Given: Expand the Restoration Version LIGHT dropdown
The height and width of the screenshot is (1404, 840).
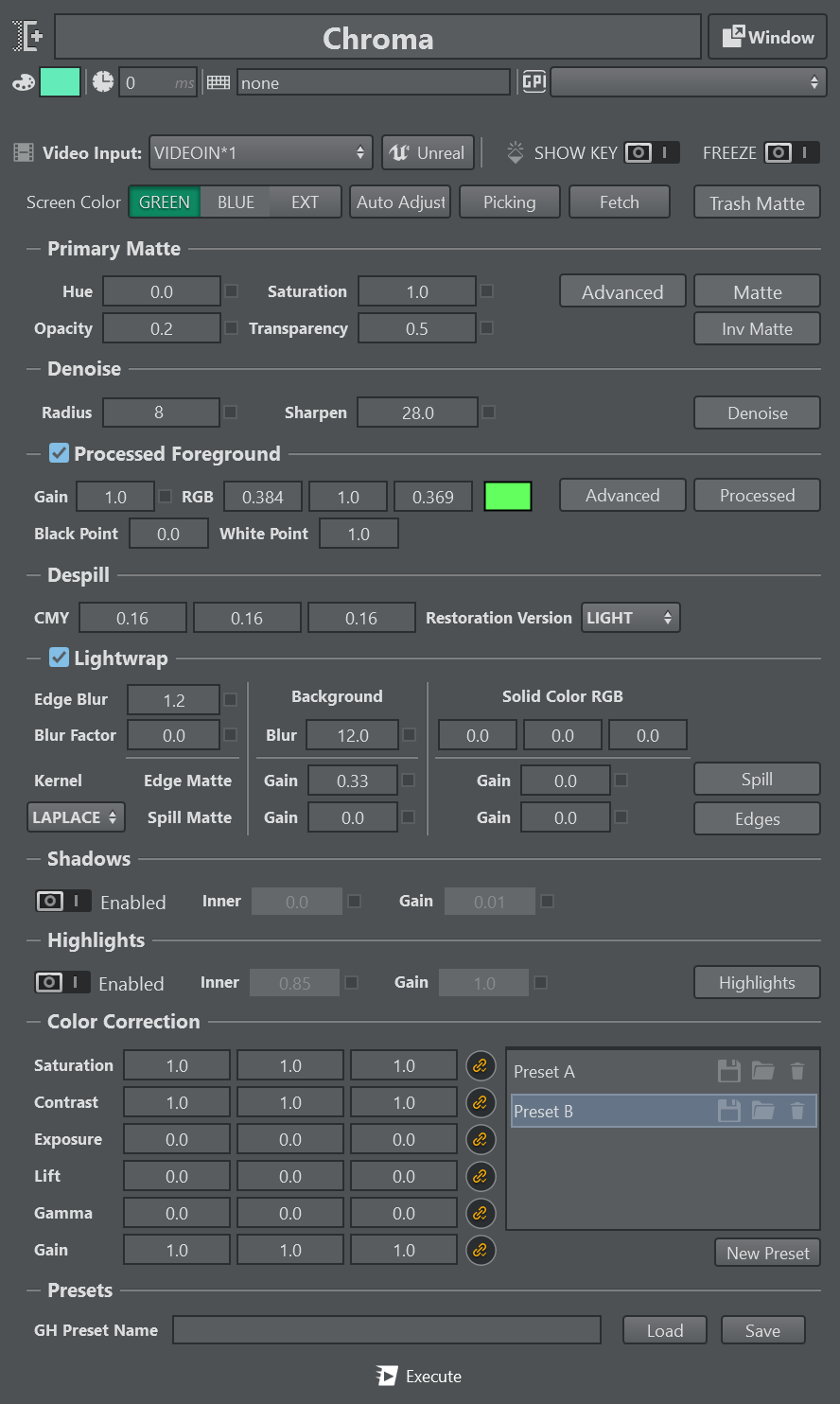Looking at the screenshot, I should [629, 618].
